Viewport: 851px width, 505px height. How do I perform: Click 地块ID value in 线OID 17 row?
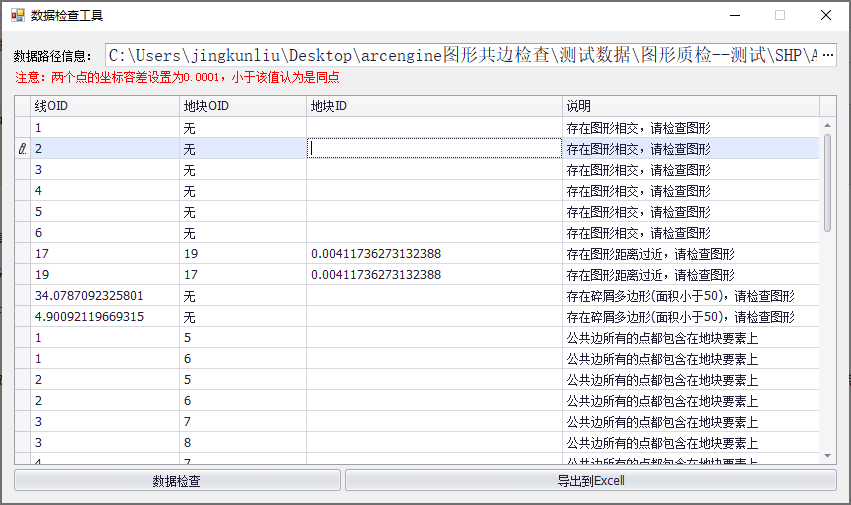[x=434, y=254]
